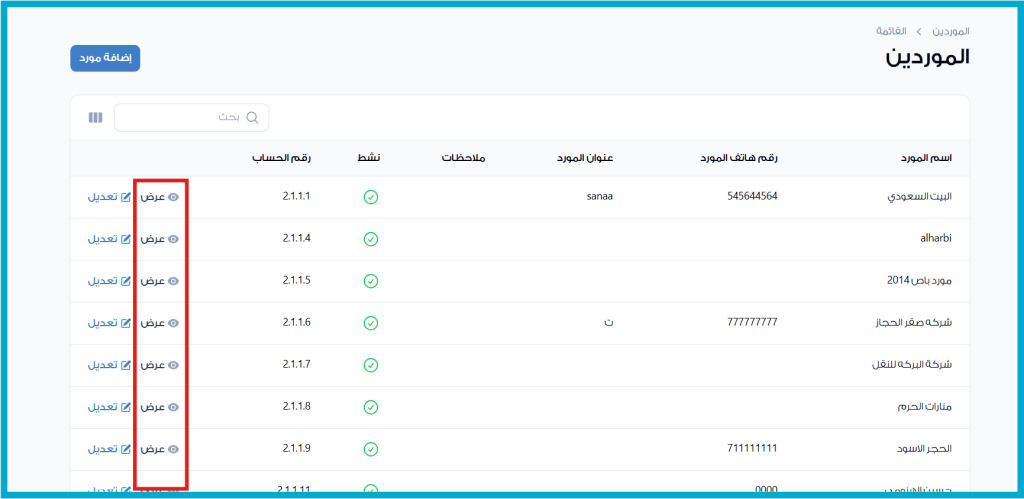Click the eye view icon for مورد باص 2014

click(173, 281)
